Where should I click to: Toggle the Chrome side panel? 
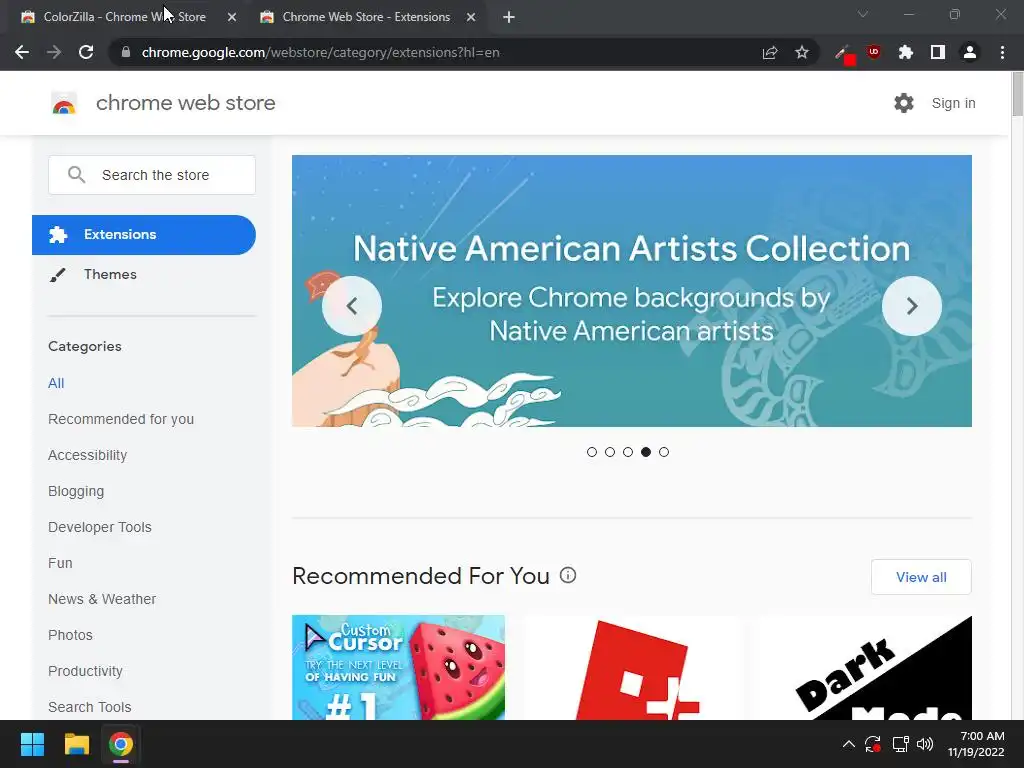[x=938, y=52]
